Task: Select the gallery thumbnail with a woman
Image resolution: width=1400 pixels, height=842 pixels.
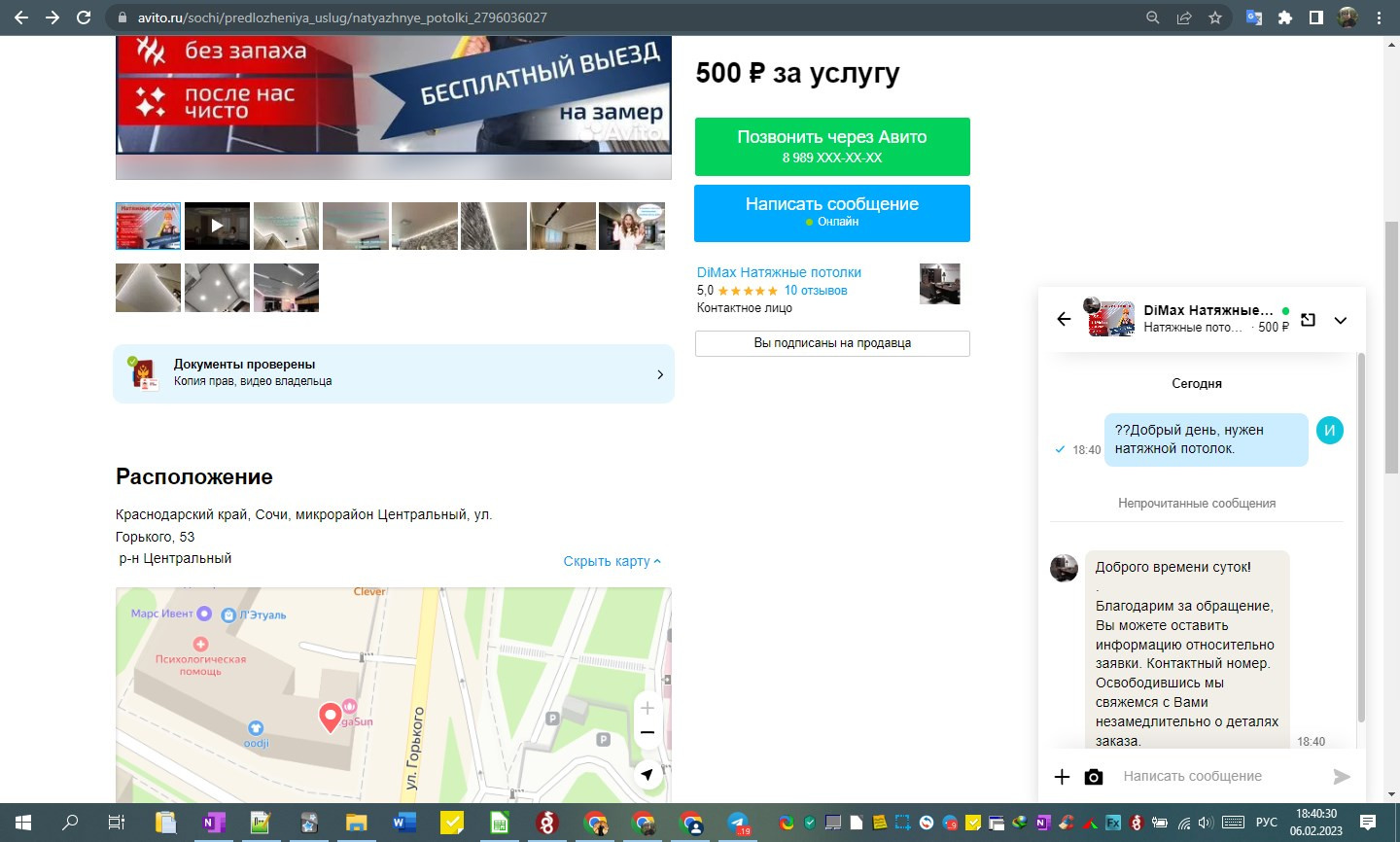Action: tap(632, 226)
